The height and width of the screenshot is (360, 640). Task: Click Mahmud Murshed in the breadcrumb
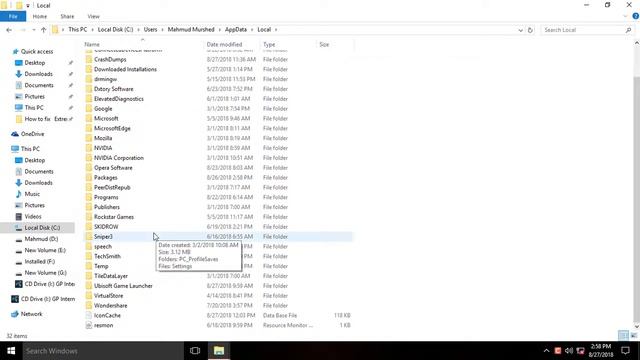click(191, 29)
